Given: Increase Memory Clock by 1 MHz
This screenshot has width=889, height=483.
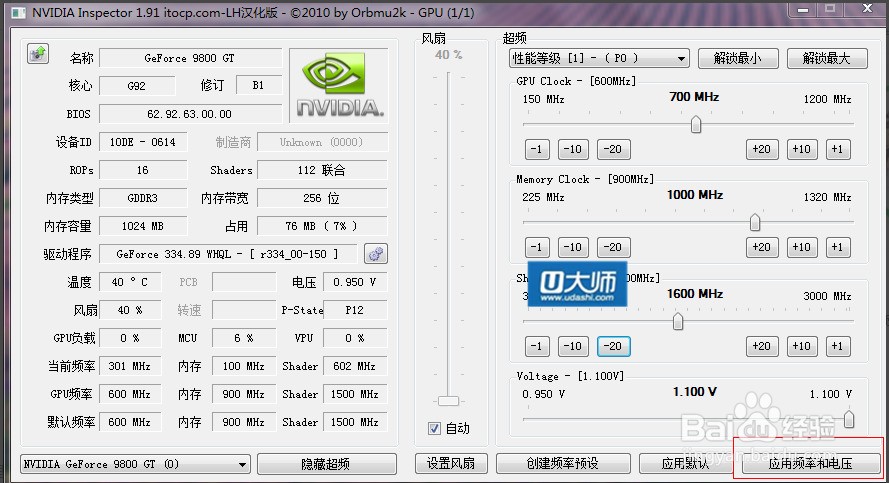Looking at the screenshot, I should pos(837,247).
